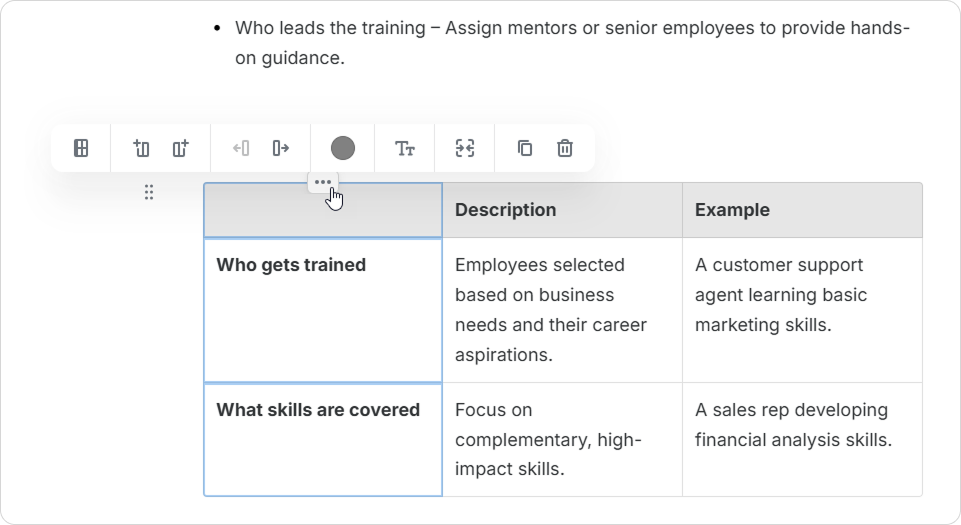Insert a column to the right

coord(181,149)
